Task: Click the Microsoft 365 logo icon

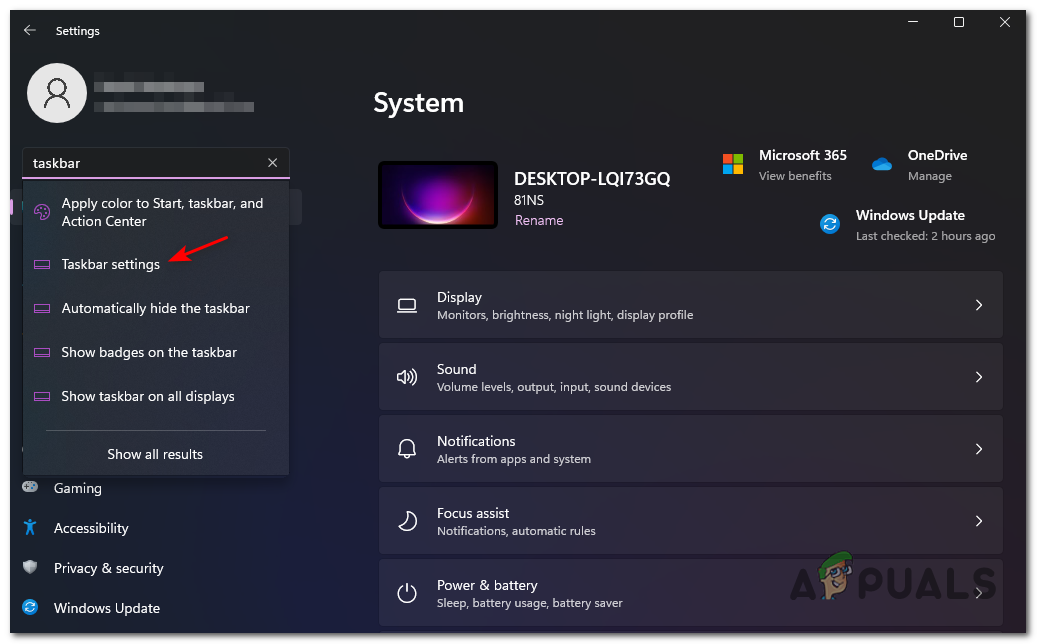Action: click(x=733, y=164)
